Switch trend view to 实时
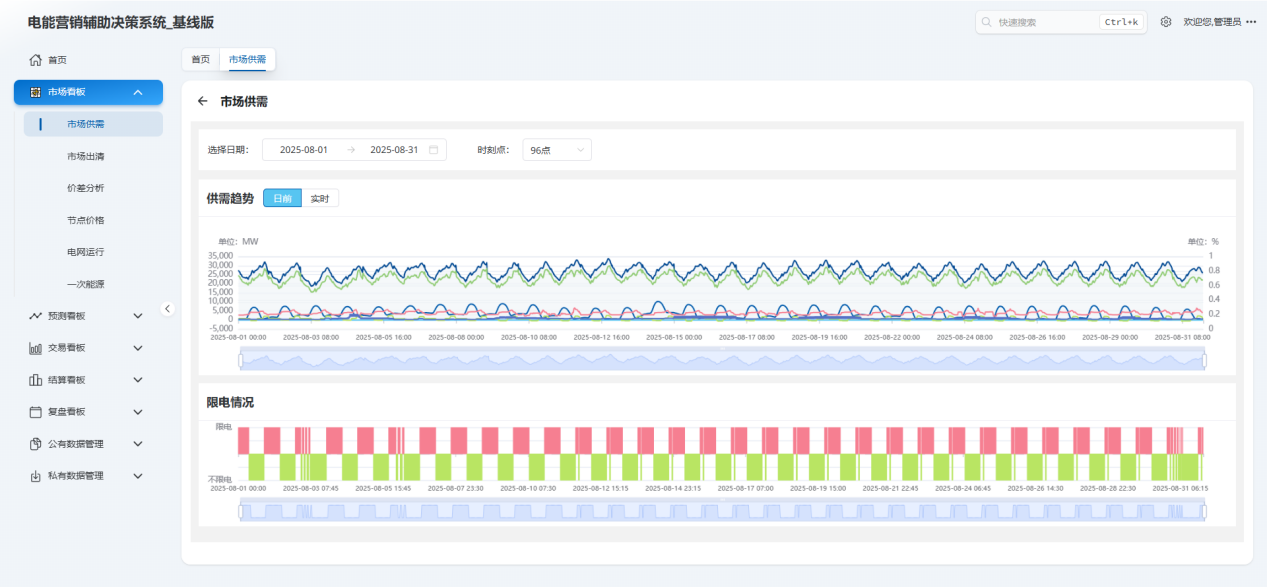The image size is (1267, 587). [320, 198]
